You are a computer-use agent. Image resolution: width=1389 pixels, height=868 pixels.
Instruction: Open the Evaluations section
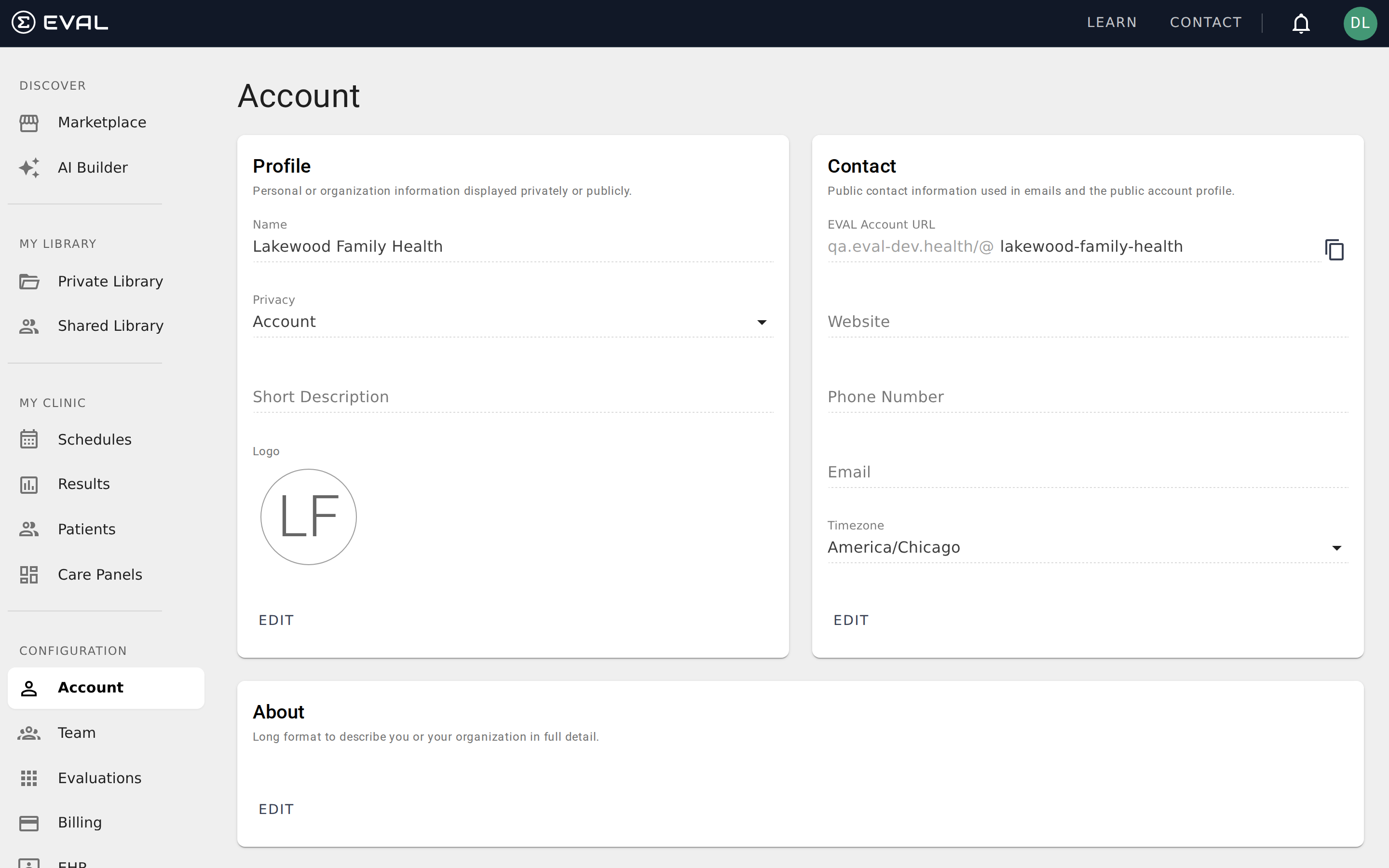(99, 778)
